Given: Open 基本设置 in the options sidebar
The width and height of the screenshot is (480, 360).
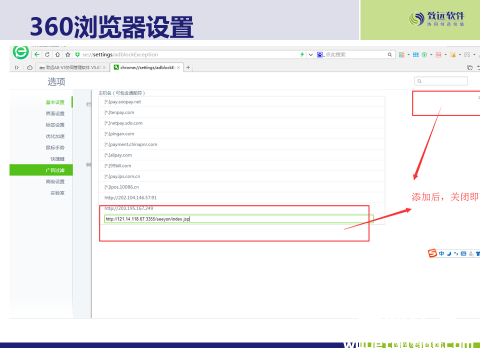Looking at the screenshot, I should click(55, 102).
